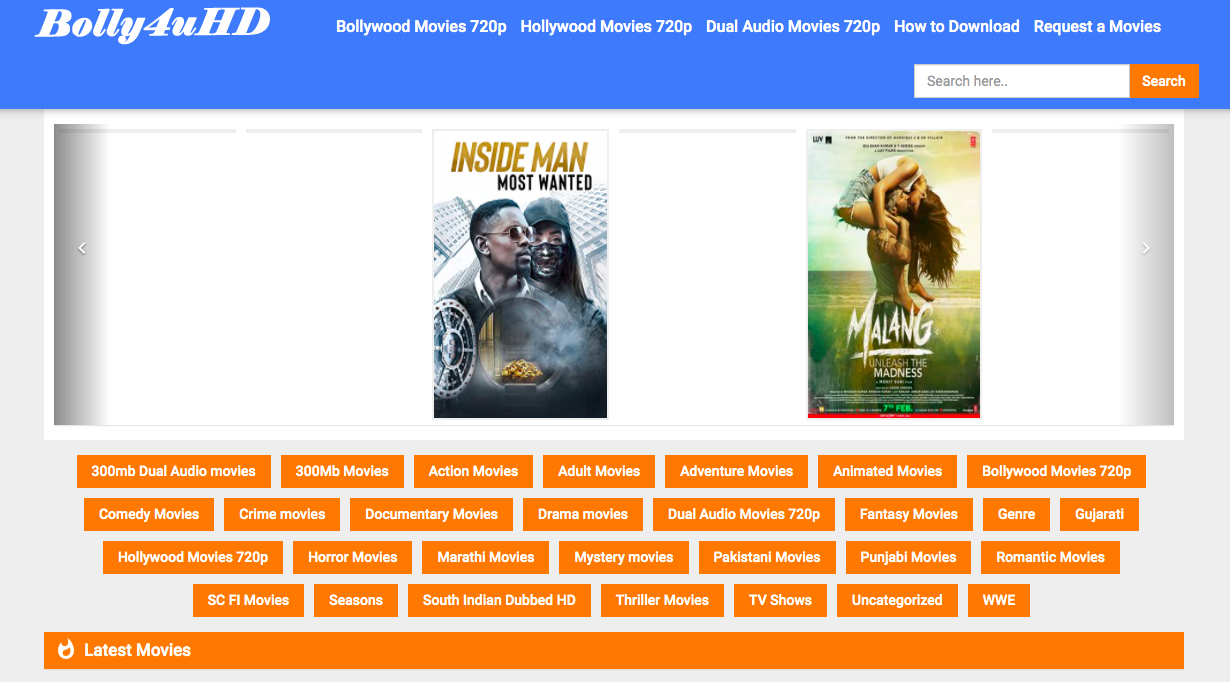Choose the TV Shows category button
This screenshot has width=1230, height=682.
[x=780, y=600]
